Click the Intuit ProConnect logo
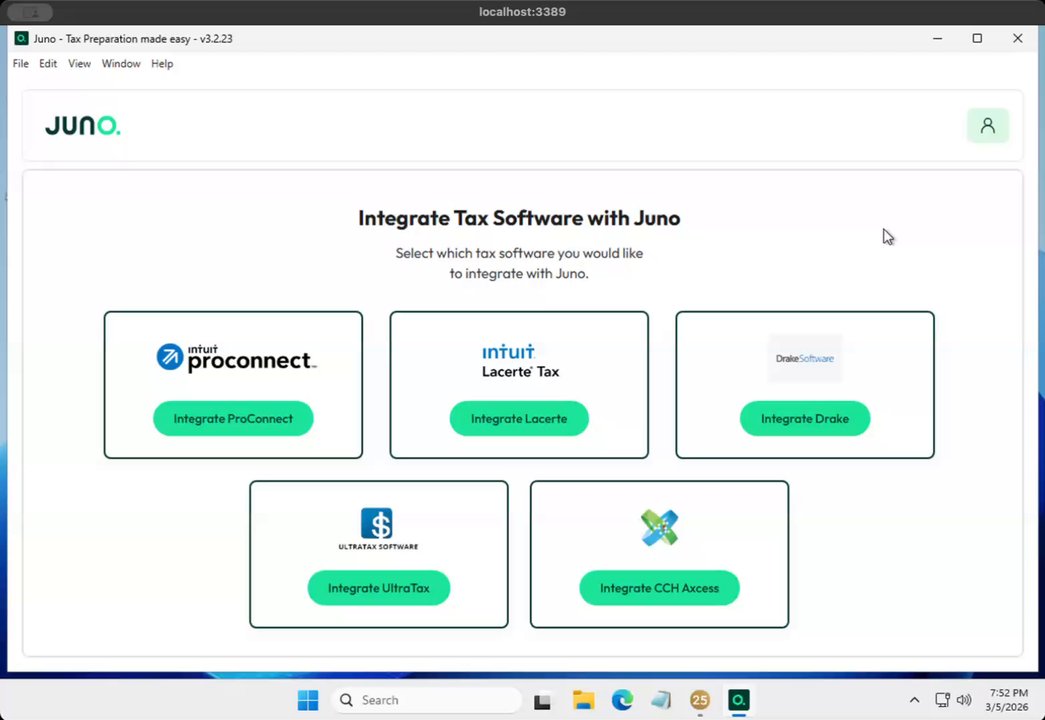Image resolution: width=1045 pixels, height=720 pixels. tap(237, 357)
